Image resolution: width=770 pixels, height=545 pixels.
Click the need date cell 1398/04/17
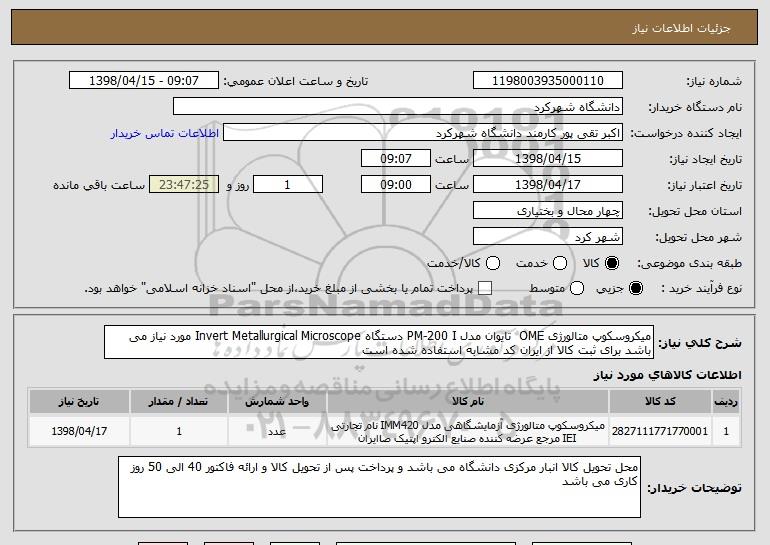coord(79,431)
